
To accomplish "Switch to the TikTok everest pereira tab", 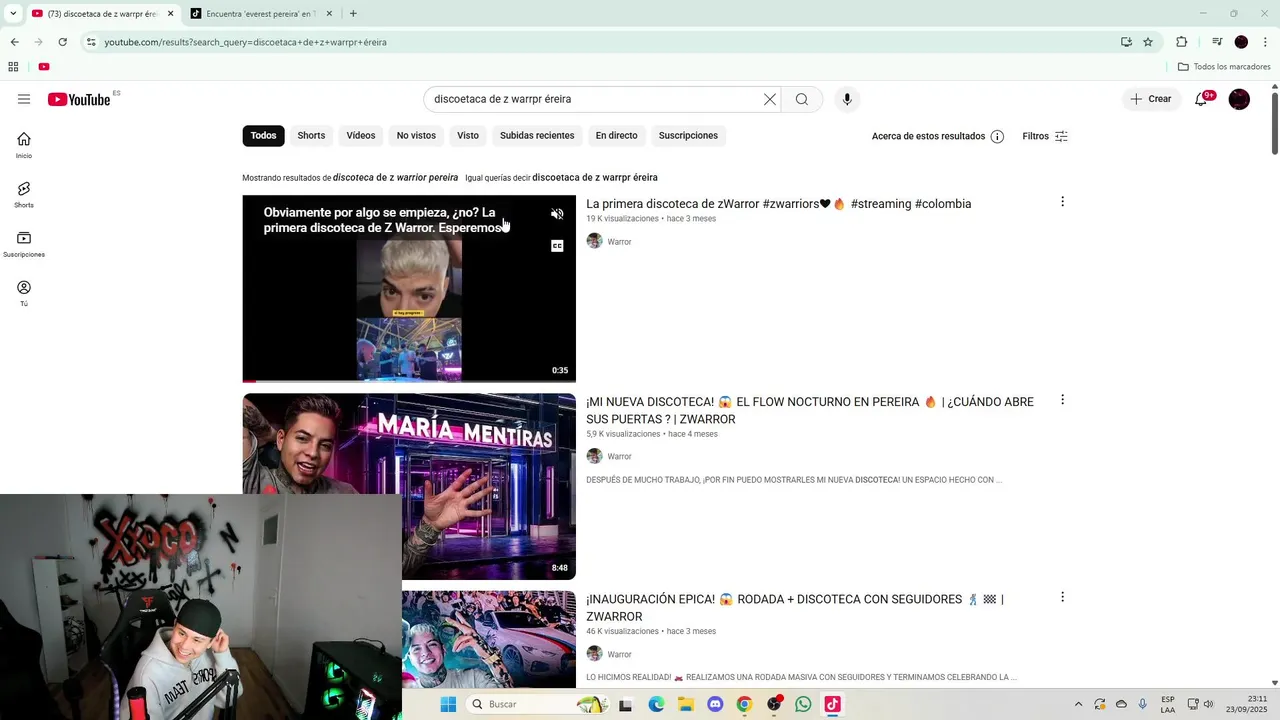I will point(260,14).
